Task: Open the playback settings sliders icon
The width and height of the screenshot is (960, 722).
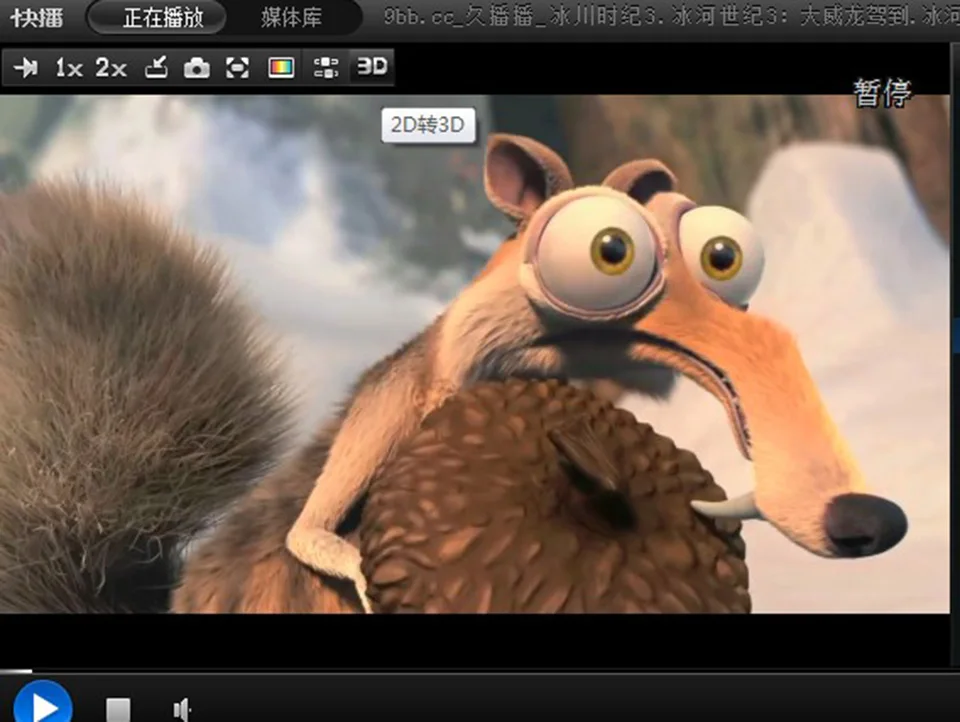Action: pos(326,67)
